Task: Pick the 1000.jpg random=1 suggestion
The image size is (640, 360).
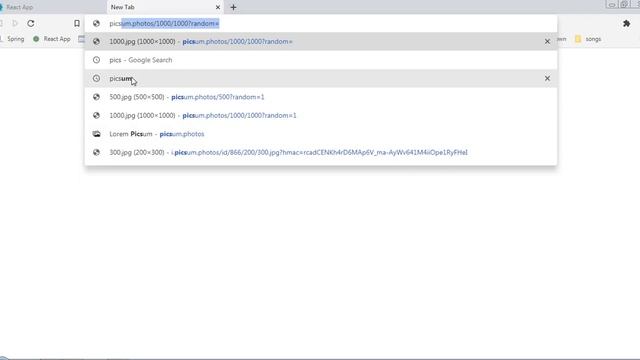Action: tap(321, 116)
